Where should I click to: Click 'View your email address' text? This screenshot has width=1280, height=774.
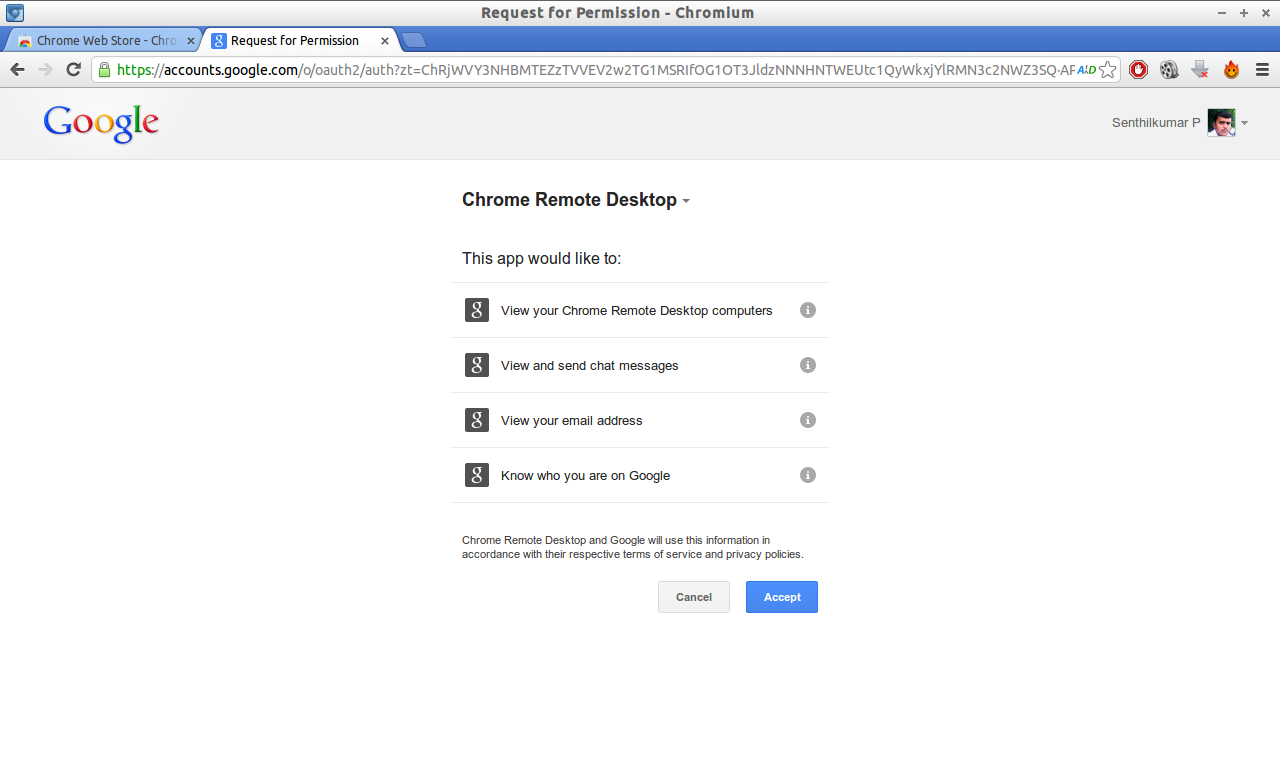(x=572, y=421)
